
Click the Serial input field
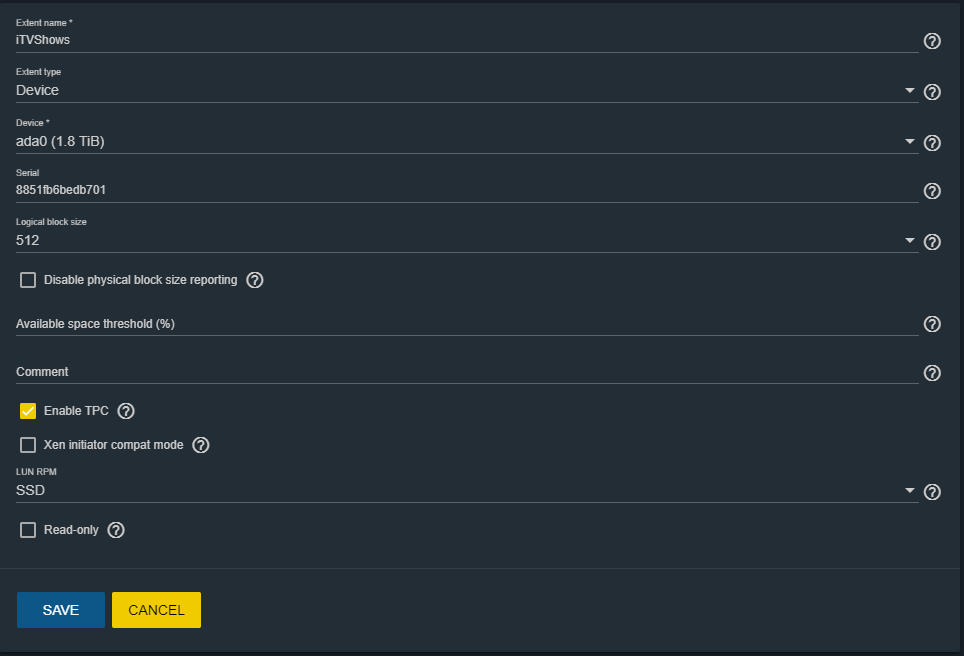tap(467, 190)
